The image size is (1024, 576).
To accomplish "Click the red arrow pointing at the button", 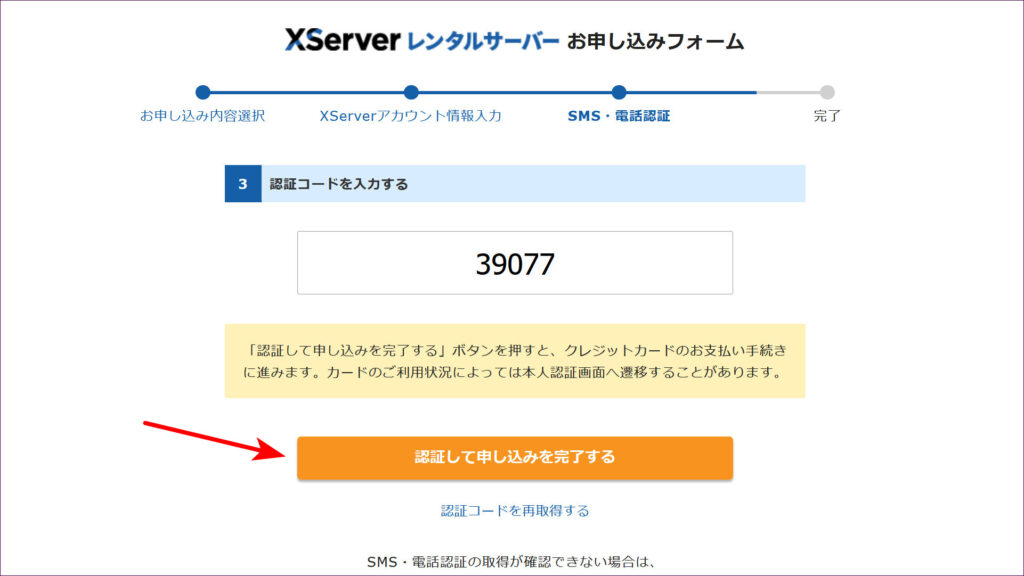I will [210, 439].
